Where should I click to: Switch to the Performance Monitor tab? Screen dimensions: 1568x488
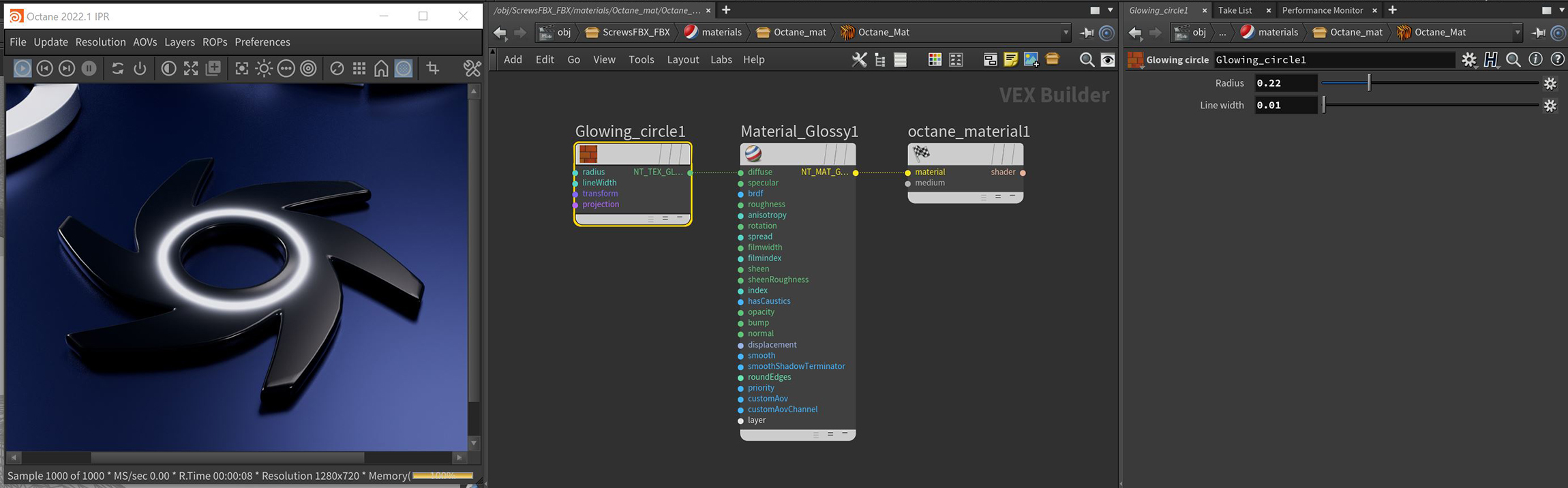click(1322, 10)
